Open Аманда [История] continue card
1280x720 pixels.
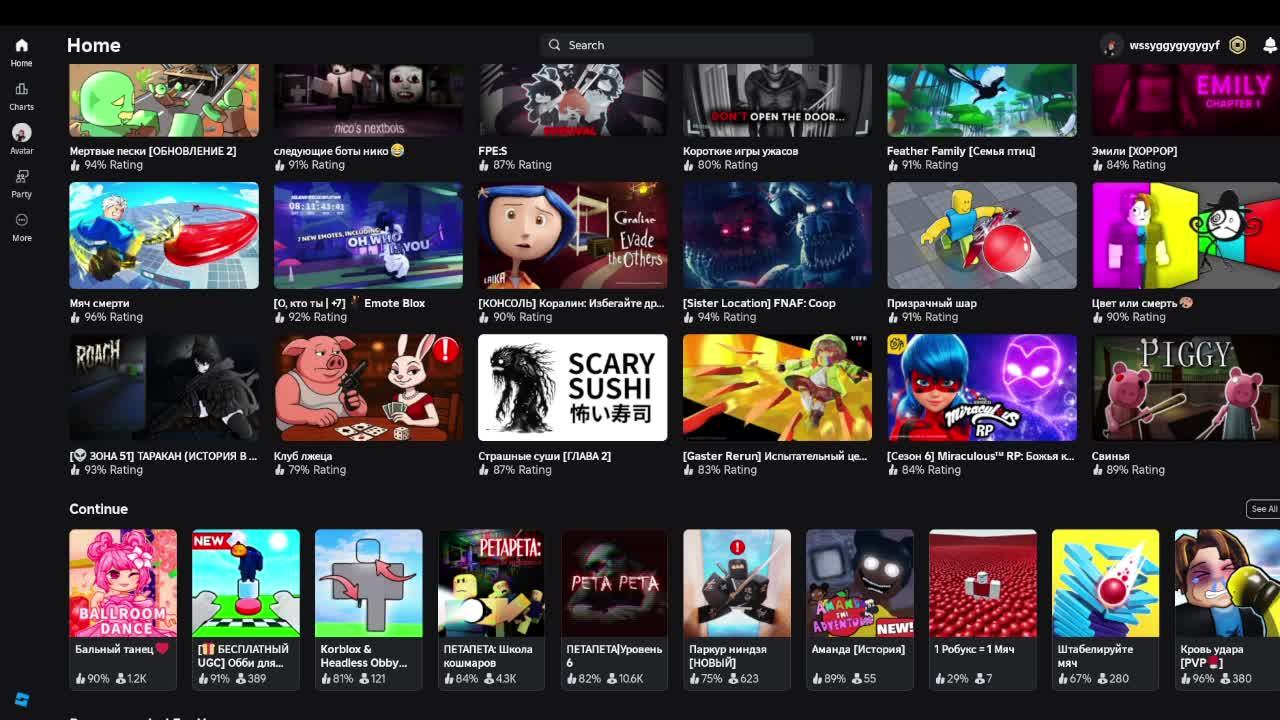coord(860,609)
